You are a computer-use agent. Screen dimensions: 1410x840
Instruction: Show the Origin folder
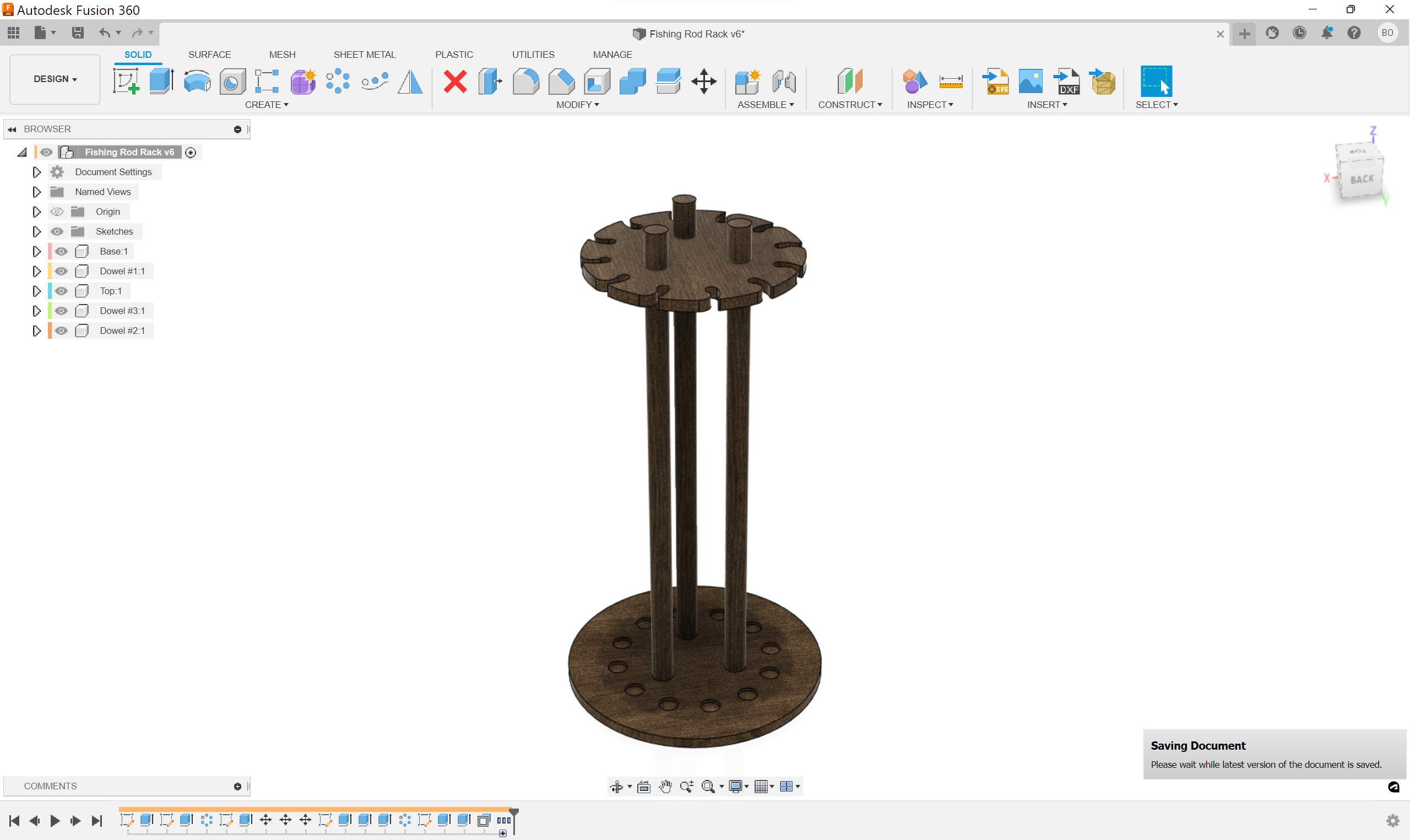coord(57,211)
